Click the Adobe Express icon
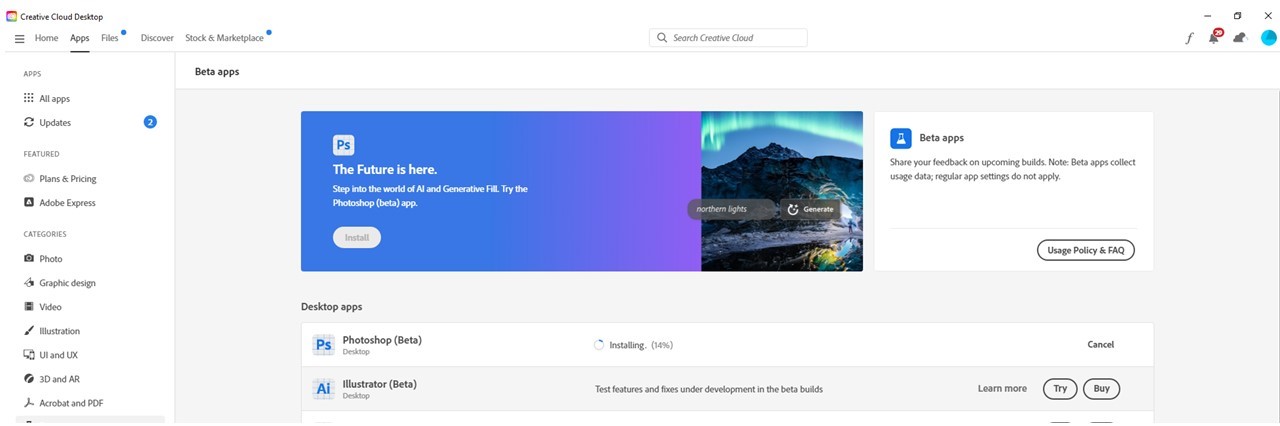 (x=29, y=202)
